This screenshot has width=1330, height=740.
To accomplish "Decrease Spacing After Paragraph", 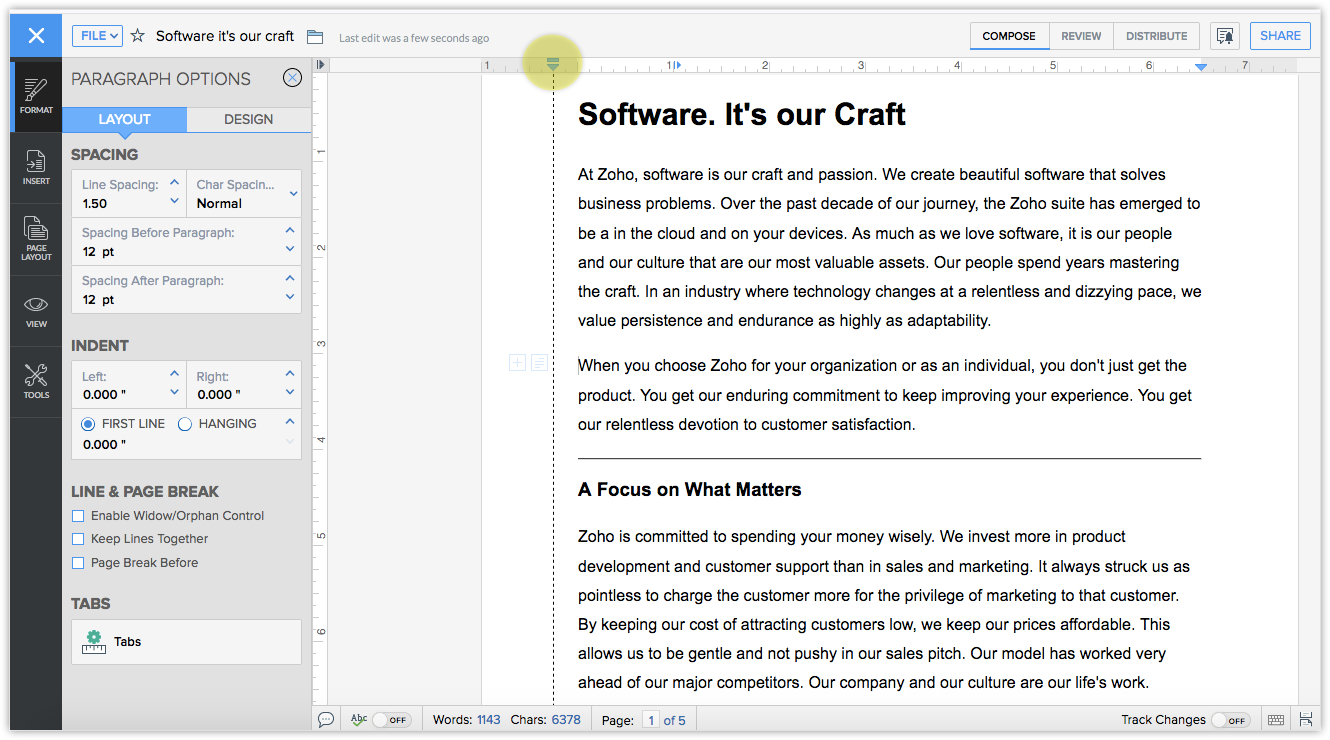I will (x=290, y=296).
